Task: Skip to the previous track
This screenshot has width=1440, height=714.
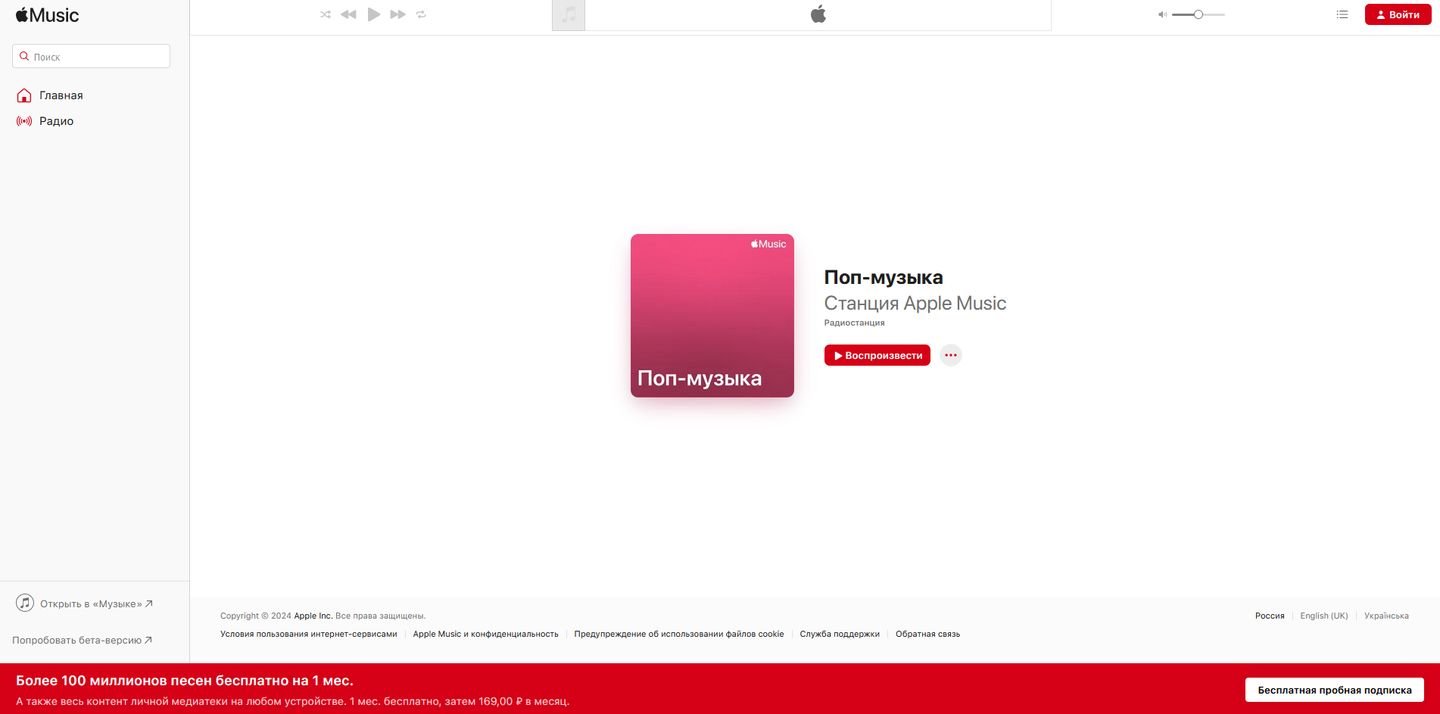Action: pyautogui.click(x=348, y=14)
